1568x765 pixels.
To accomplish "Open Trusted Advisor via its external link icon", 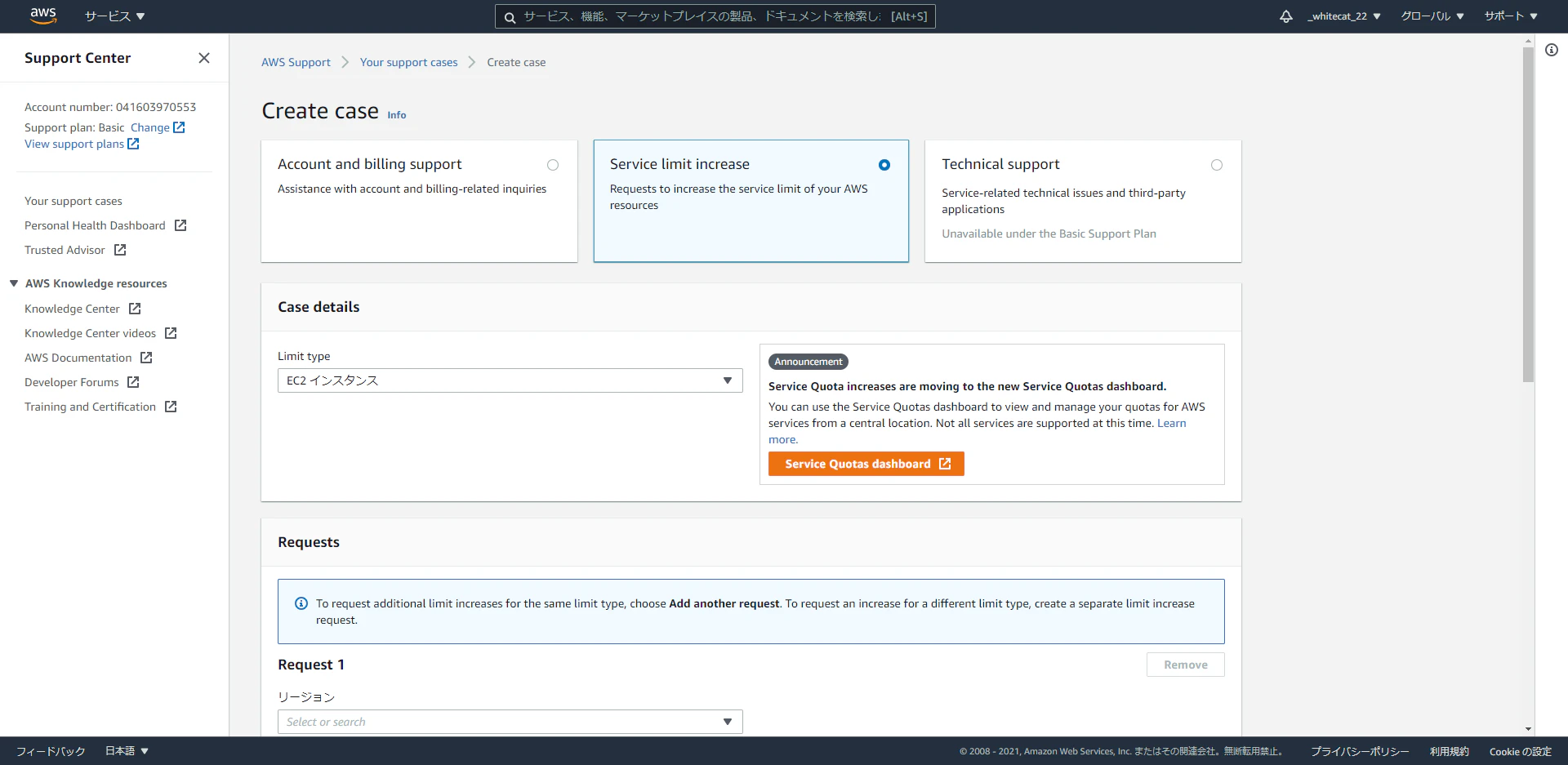I will pos(118,250).
